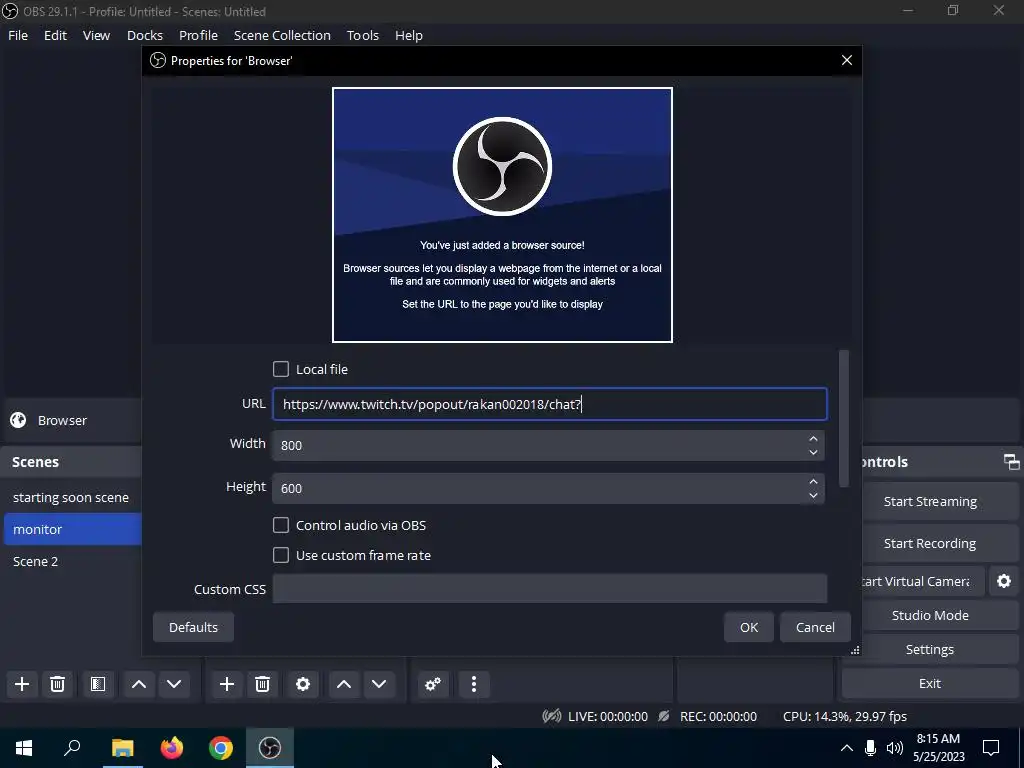Decrease Width value with the down arrow

click(813, 452)
